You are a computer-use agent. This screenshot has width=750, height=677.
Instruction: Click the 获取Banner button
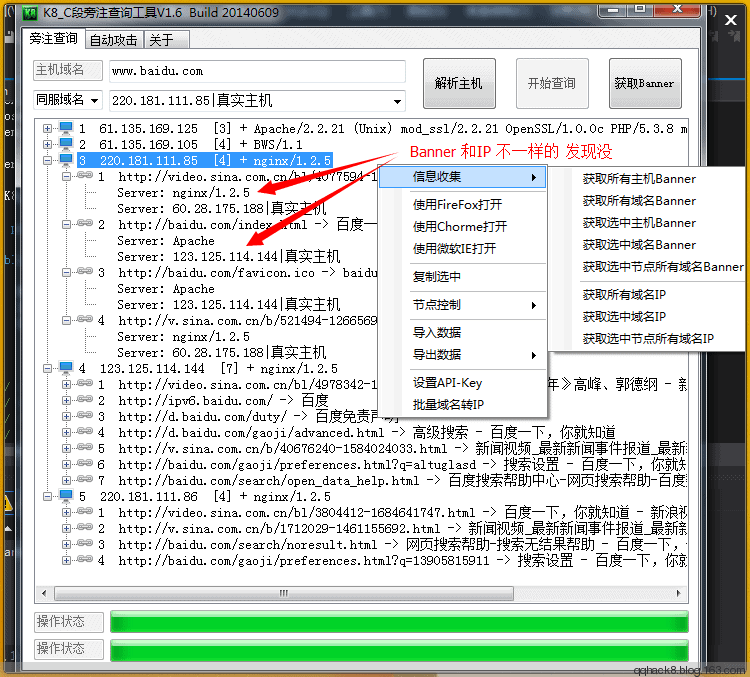[x=645, y=84]
